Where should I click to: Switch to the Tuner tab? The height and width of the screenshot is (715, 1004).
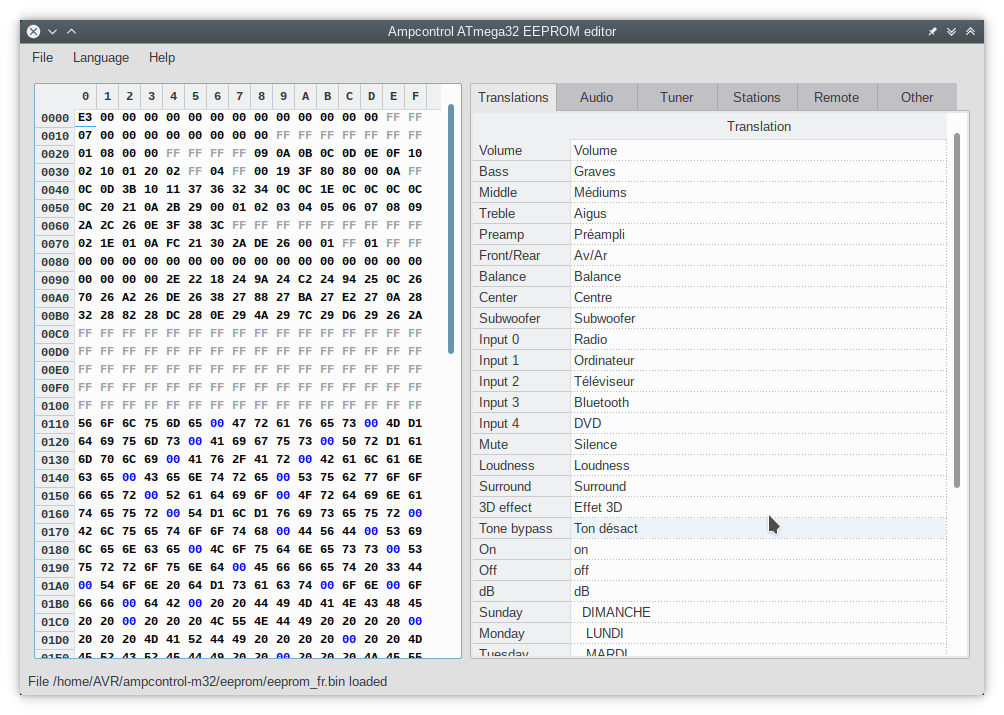click(x=676, y=97)
